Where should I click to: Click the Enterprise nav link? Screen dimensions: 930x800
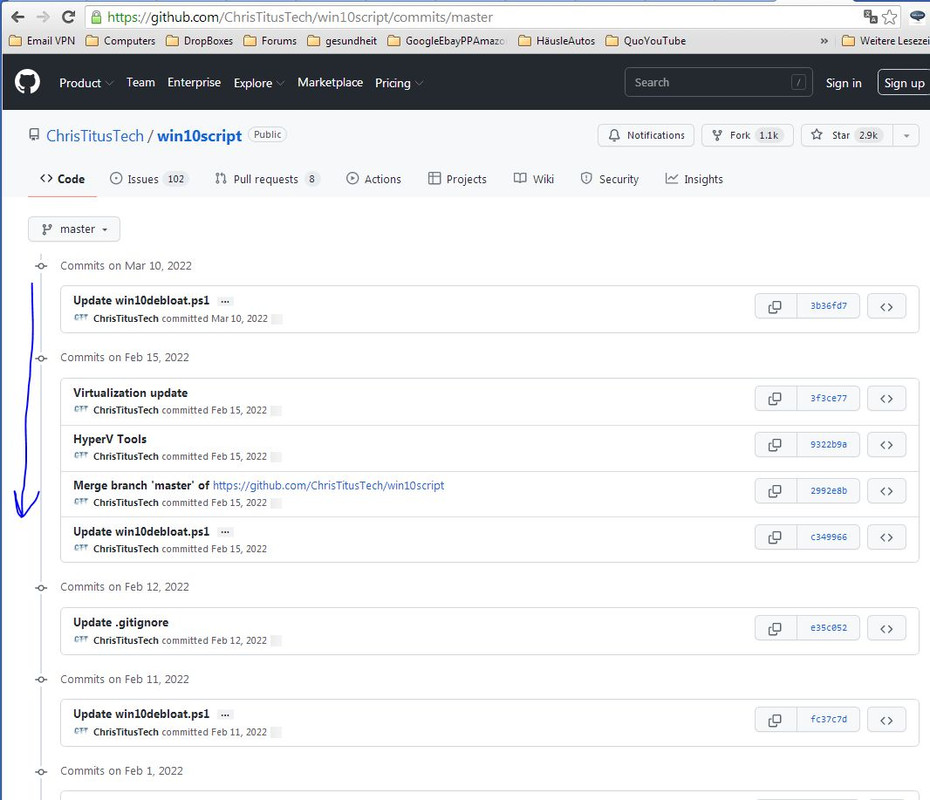click(194, 82)
